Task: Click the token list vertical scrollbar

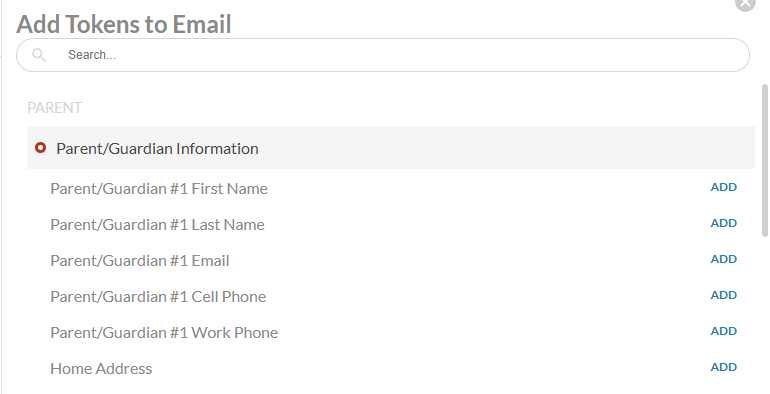Action: pyautogui.click(x=765, y=160)
